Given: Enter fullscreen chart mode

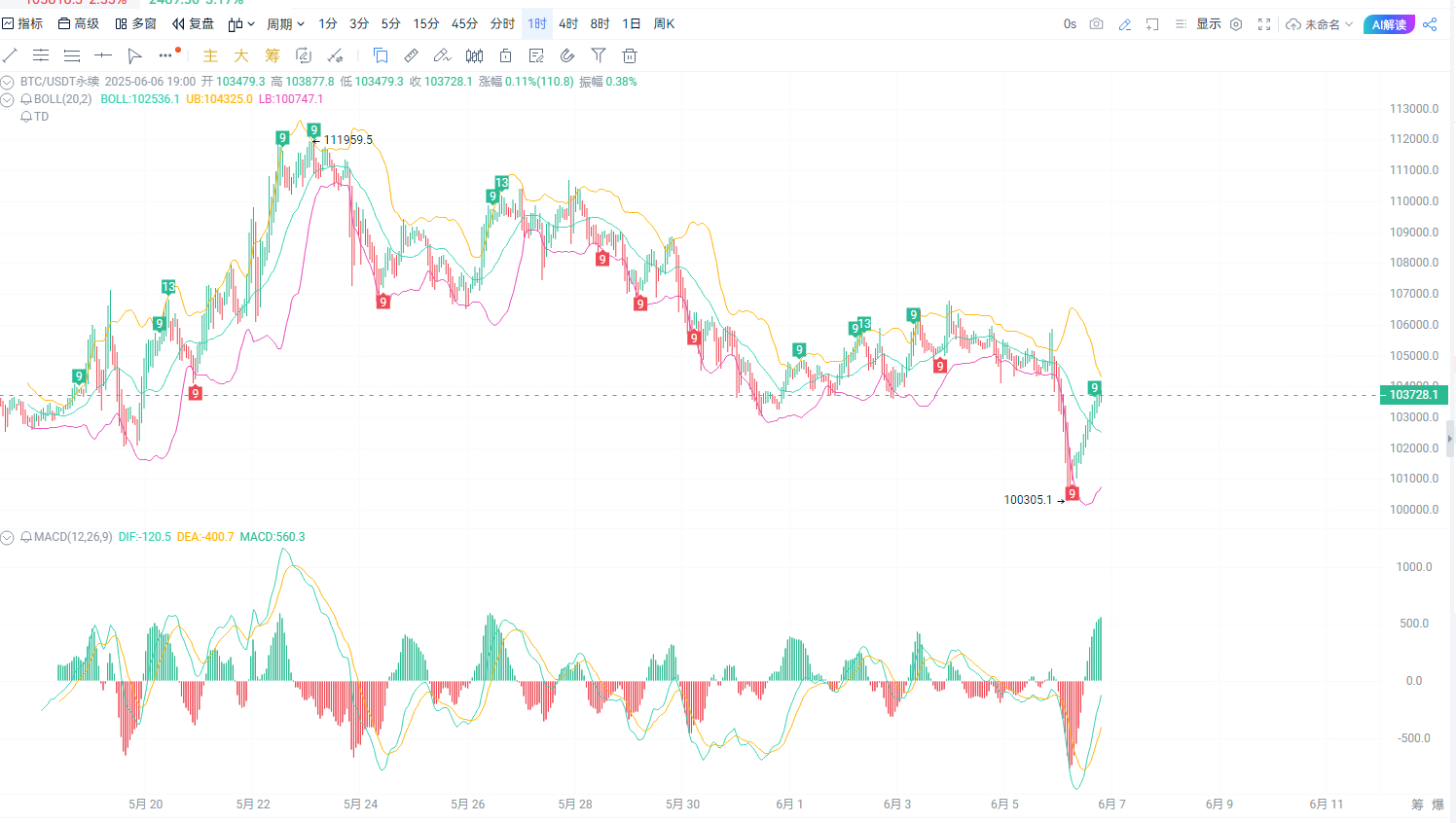Looking at the screenshot, I should point(1264,23).
